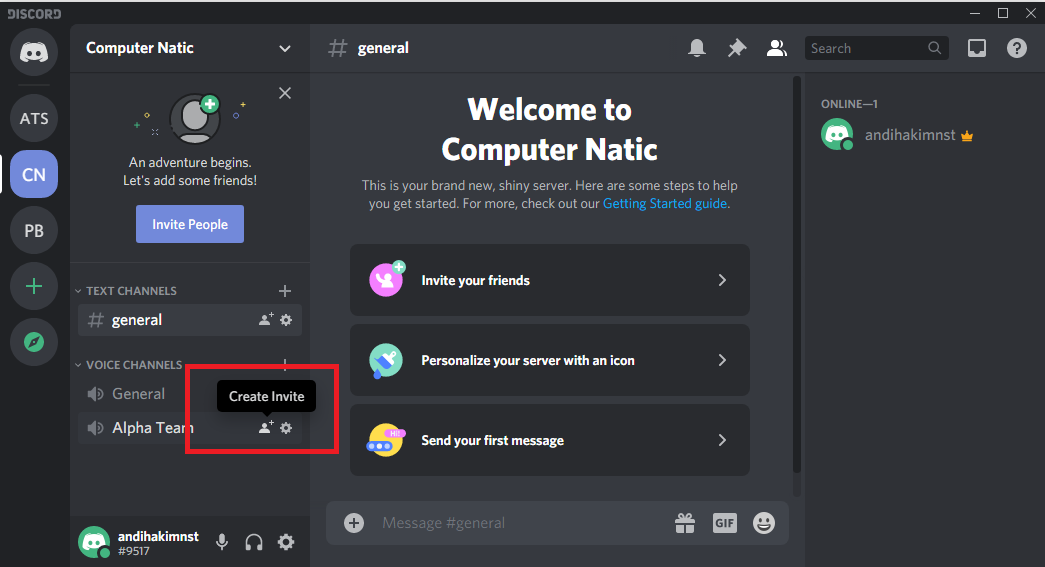Click the search magnifier icon
1045x567 pixels.
pos(934,48)
